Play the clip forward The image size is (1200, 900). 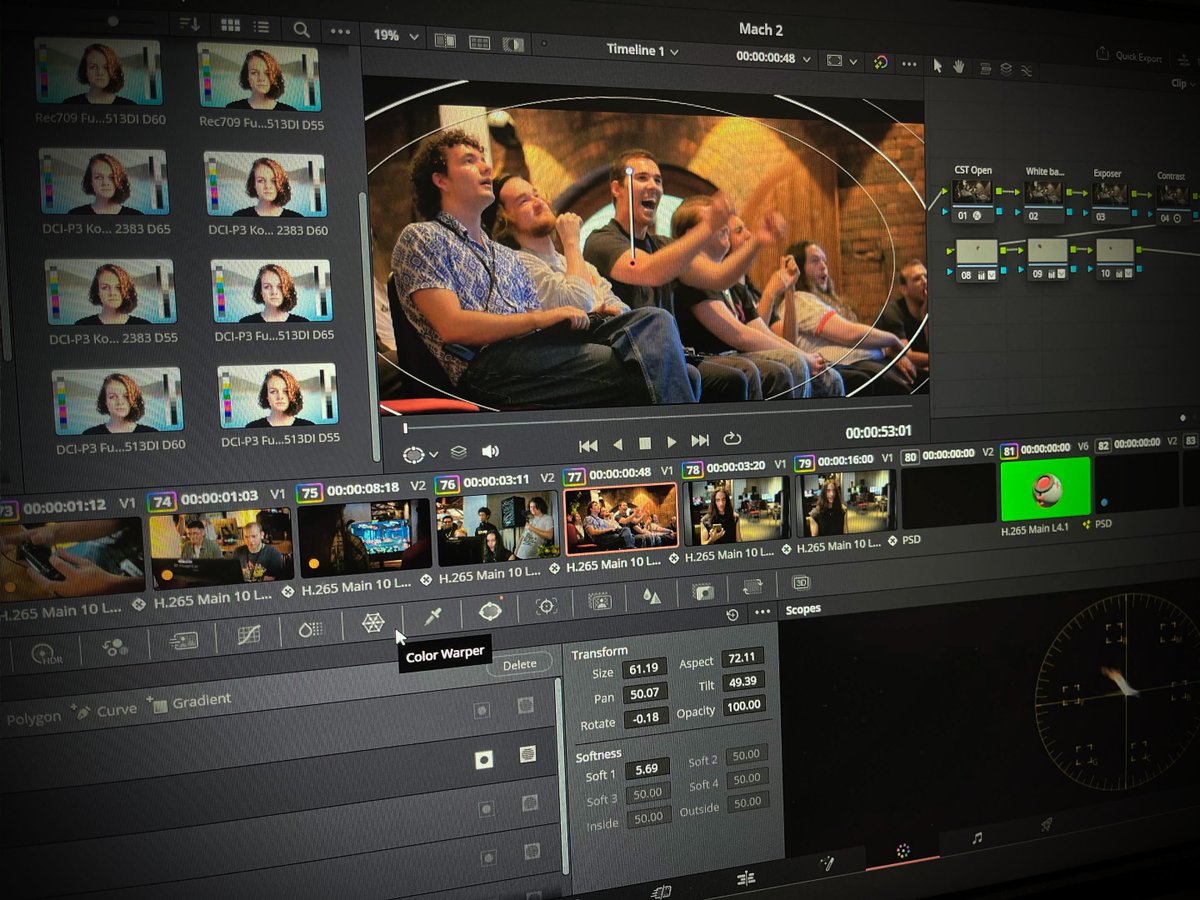click(672, 441)
